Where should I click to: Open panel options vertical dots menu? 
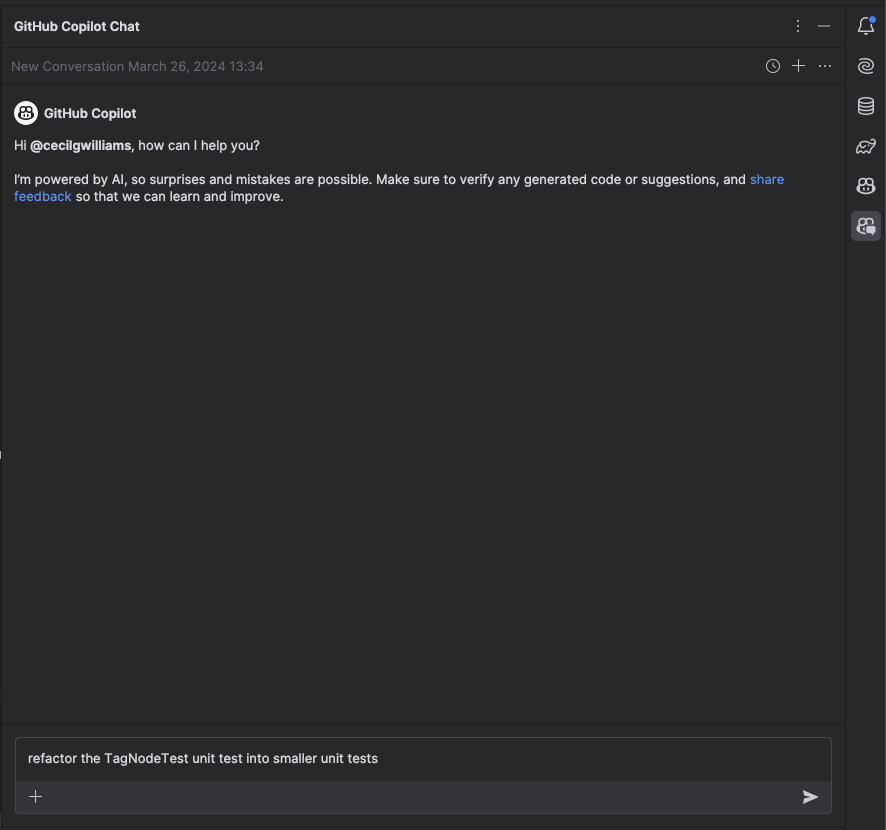(797, 26)
